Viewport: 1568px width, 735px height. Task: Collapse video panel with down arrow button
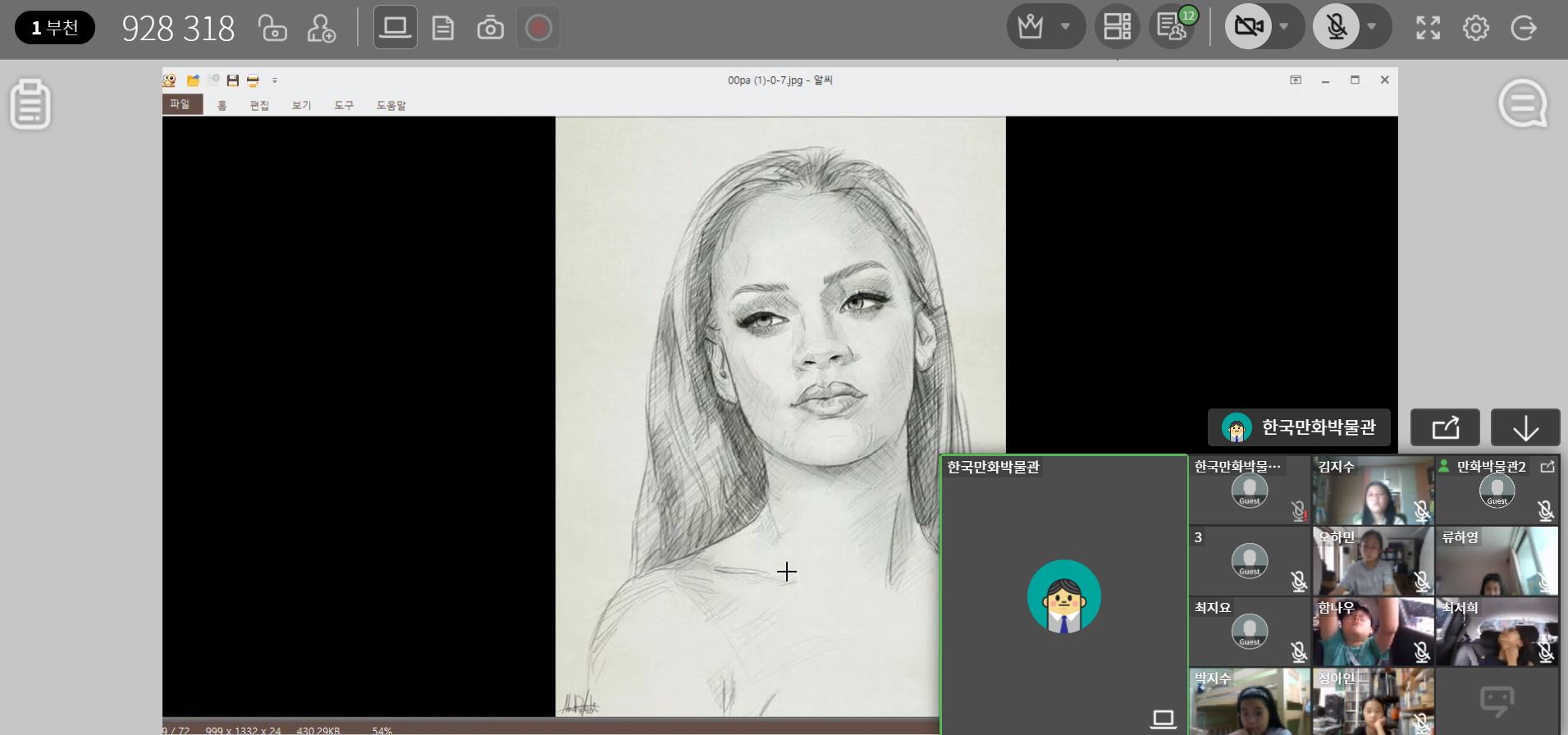[x=1525, y=427]
